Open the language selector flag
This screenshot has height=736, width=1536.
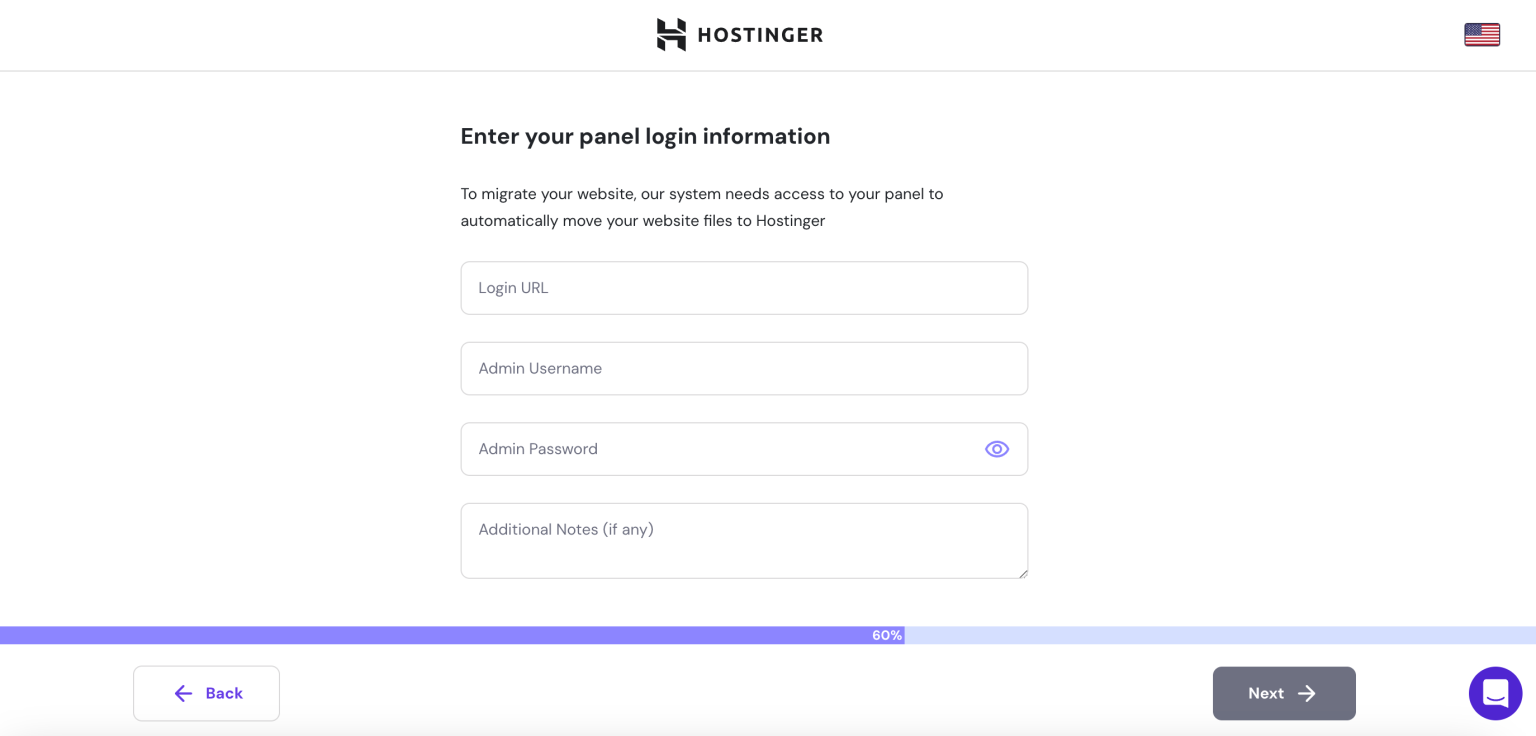pos(1481,34)
